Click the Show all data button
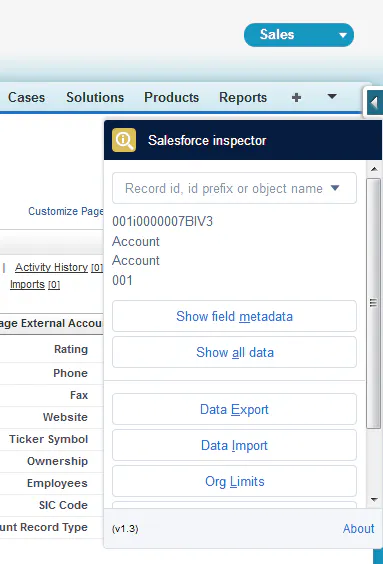Screen dimensions: 383x564 click(x=234, y=352)
